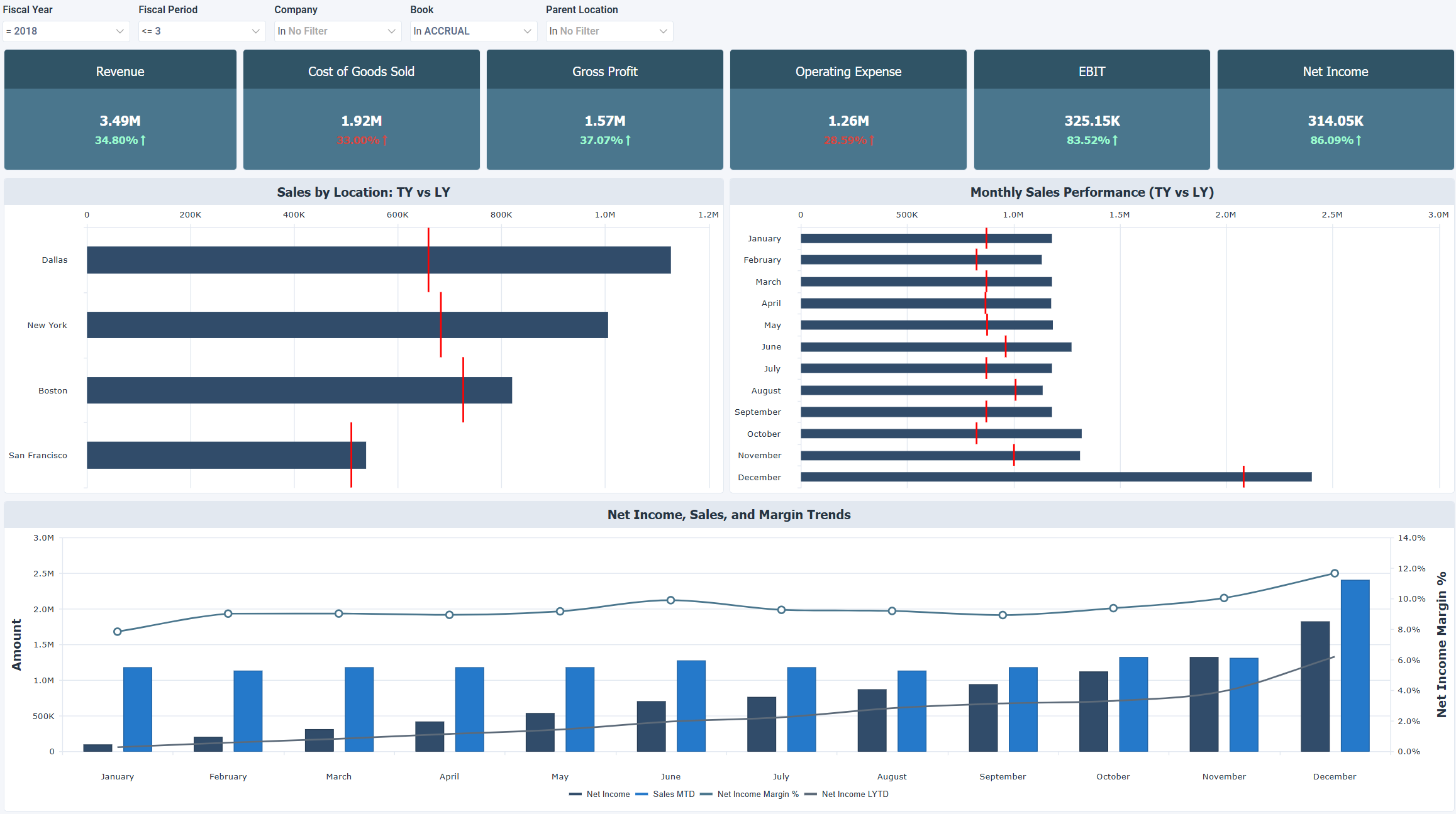Select the Revenue KPI card
1456x814 pixels.
coord(119,109)
